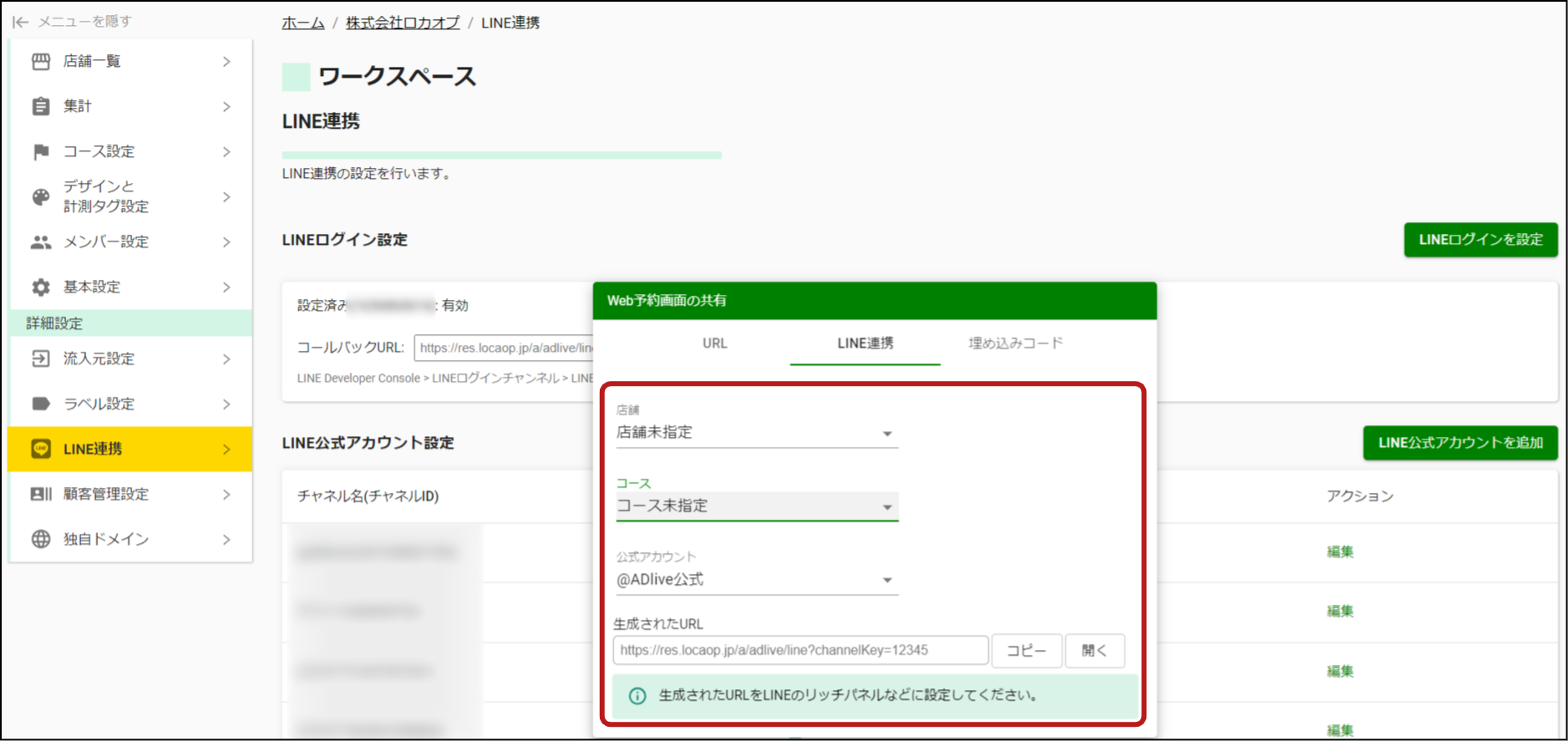1568x741 pixels.
Task: Open the 店舗未指定 store dropdown
Action: click(757, 433)
